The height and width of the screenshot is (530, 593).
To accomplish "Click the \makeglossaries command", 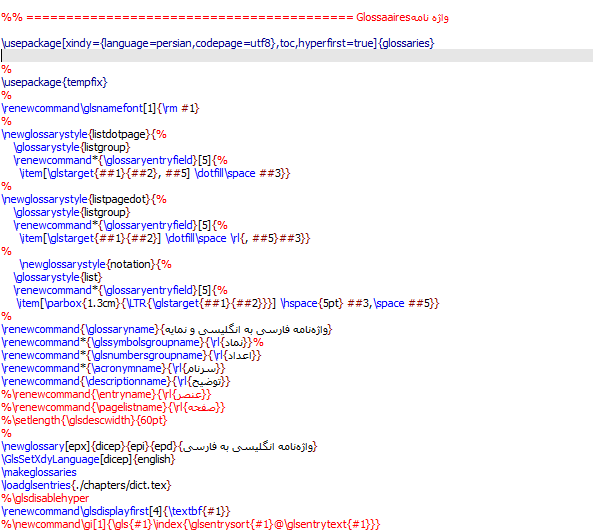I will tap(39, 472).
